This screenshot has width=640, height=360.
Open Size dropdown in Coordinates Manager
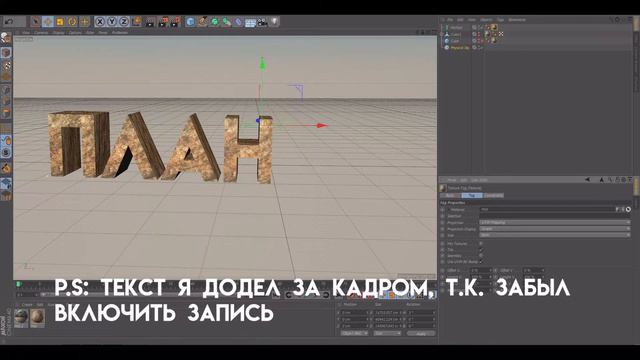(x=387, y=333)
